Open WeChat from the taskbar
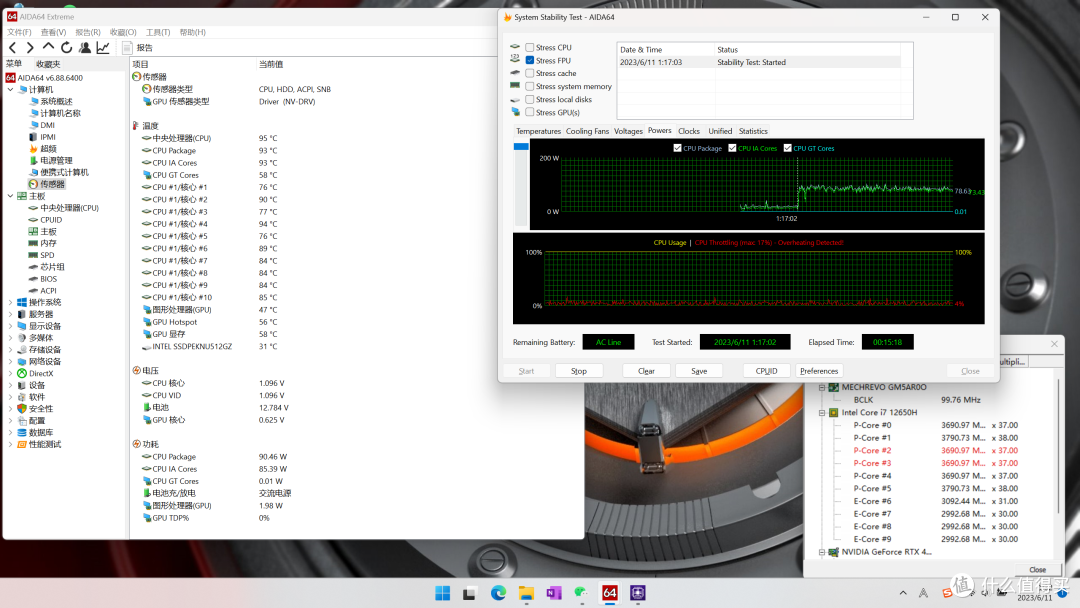1080x608 pixels. 581,593
